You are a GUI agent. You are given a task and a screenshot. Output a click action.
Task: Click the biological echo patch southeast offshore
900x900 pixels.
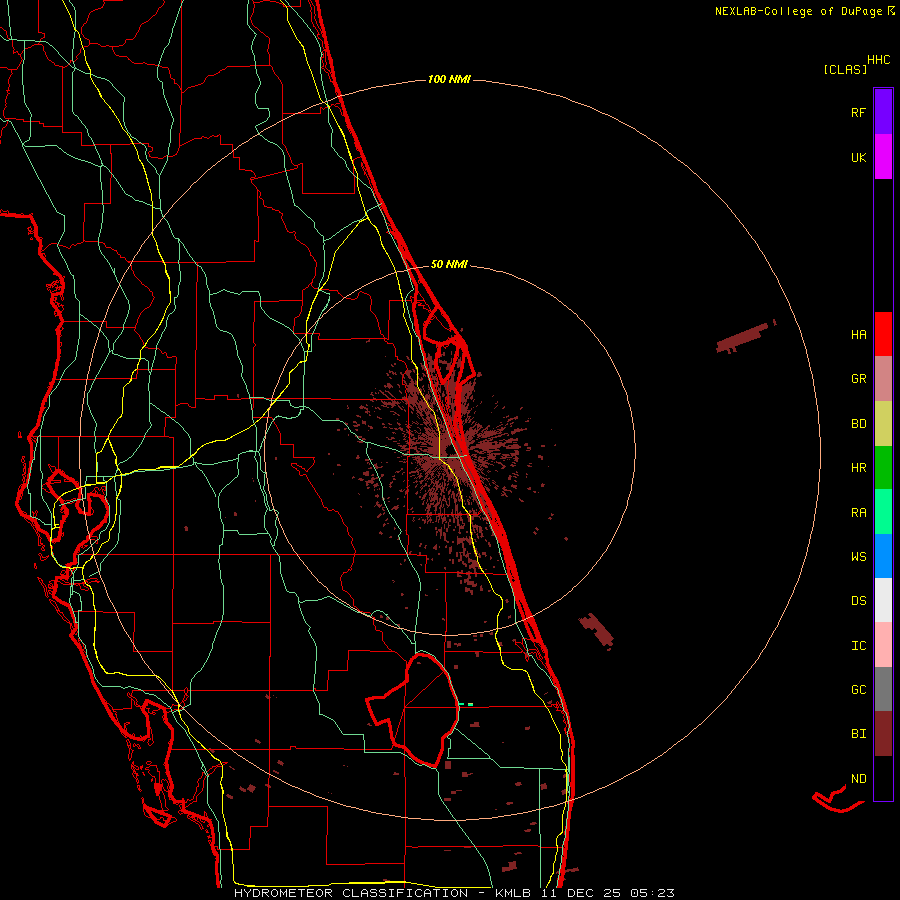pos(596,630)
